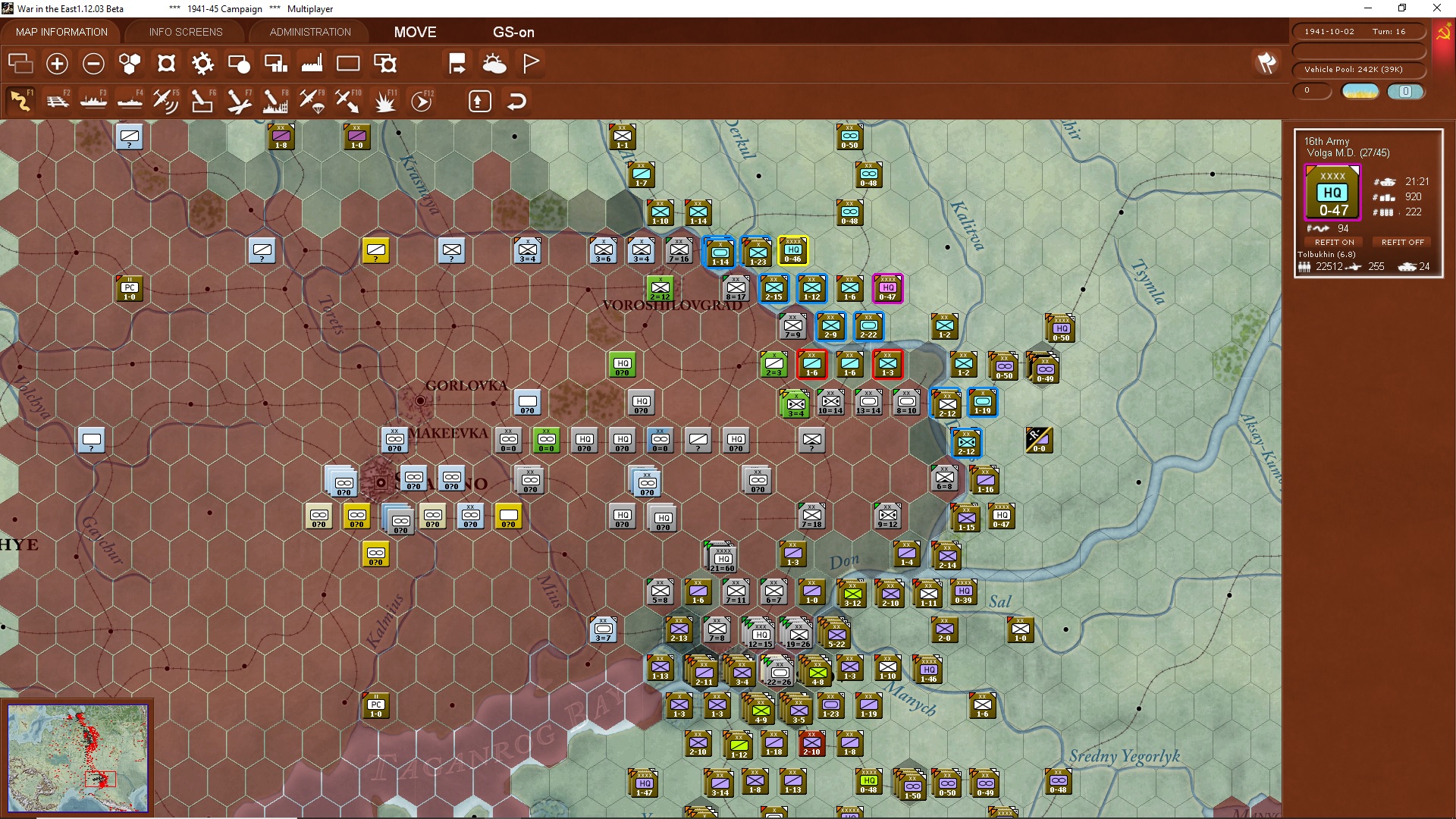Click the pennant flag icon
The width and height of the screenshot is (1456, 819).
tap(531, 64)
